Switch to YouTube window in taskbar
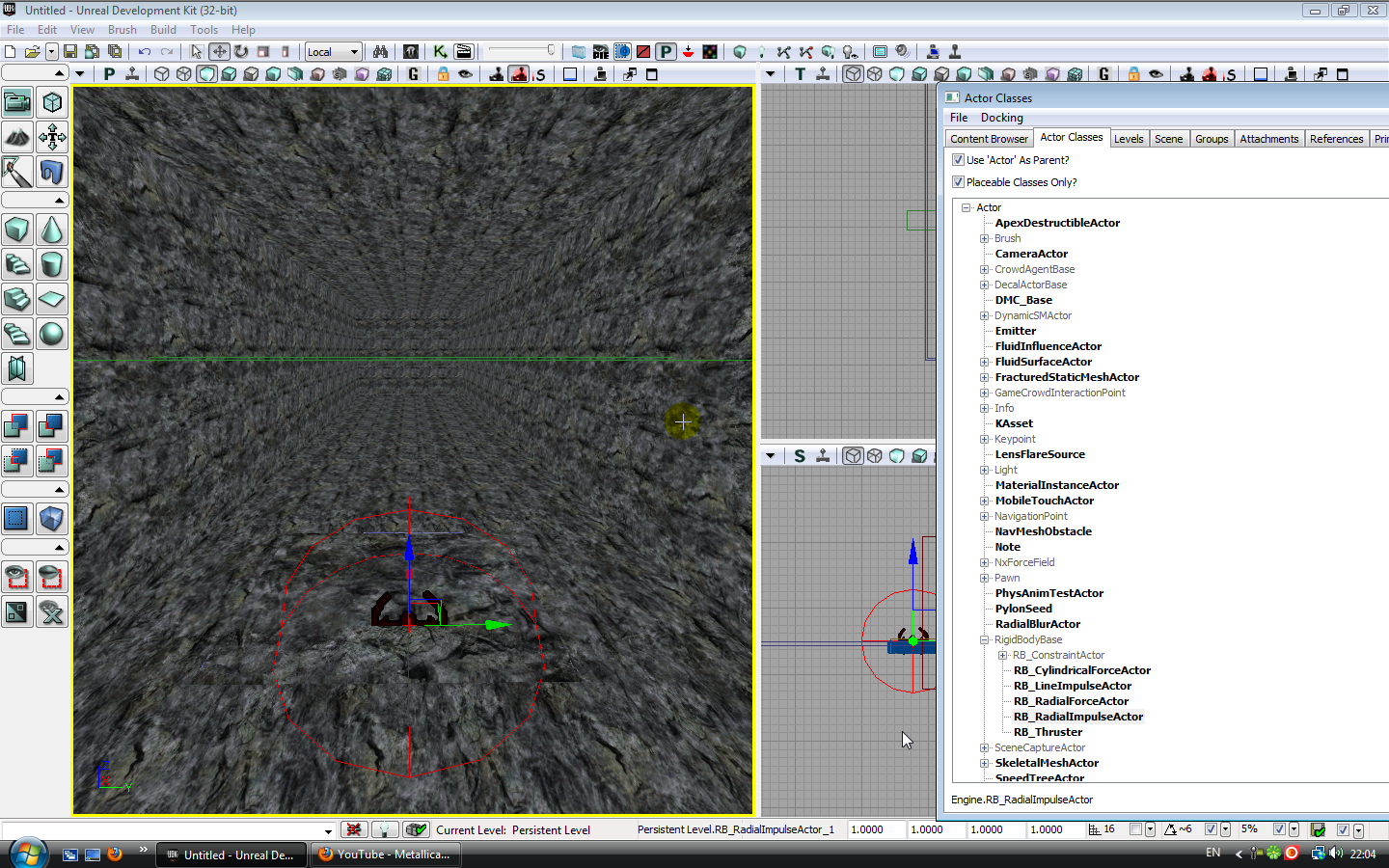 click(385, 854)
